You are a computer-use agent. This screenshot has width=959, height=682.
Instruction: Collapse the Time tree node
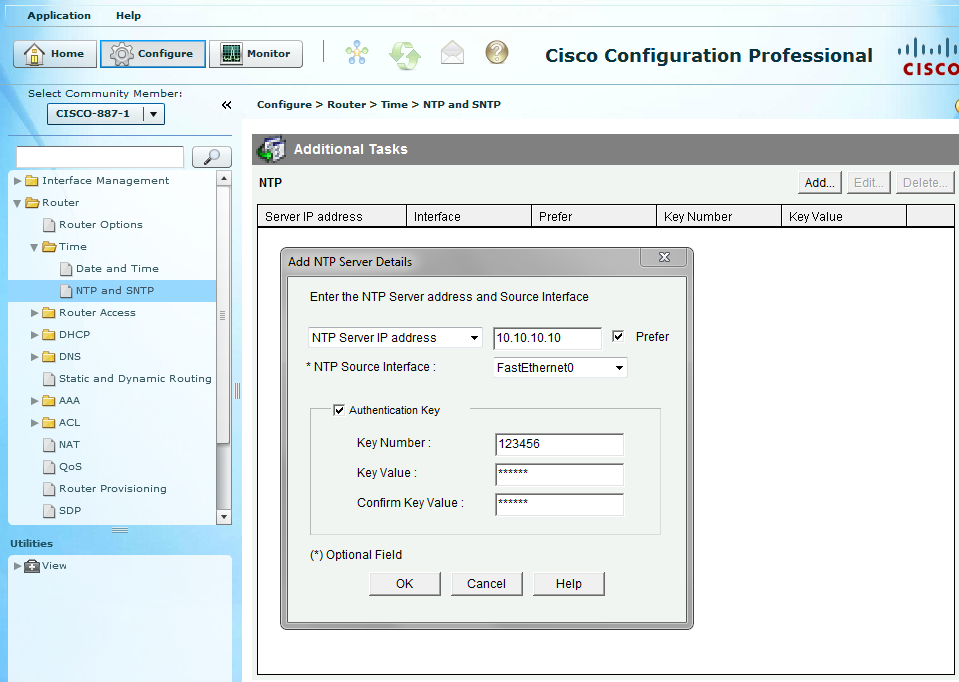pos(34,247)
